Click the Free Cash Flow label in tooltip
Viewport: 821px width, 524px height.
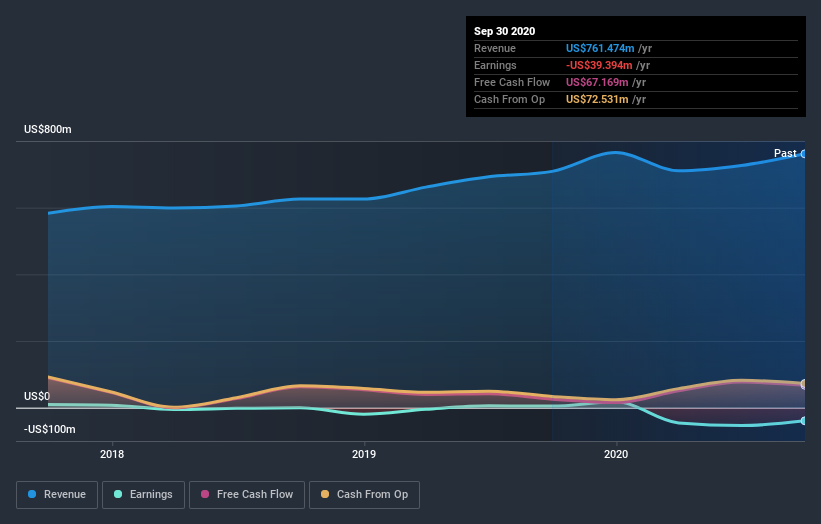512,82
